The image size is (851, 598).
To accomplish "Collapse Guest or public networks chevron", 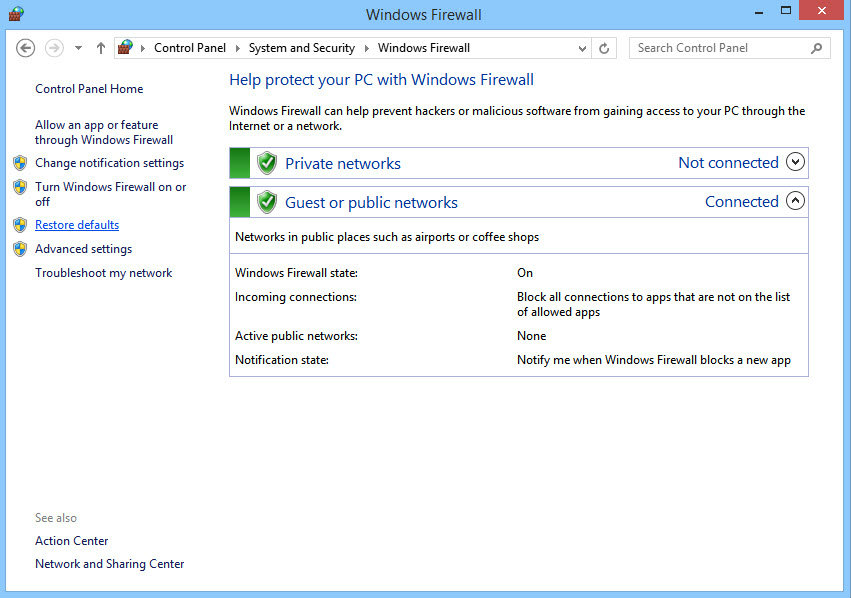I will pos(795,201).
